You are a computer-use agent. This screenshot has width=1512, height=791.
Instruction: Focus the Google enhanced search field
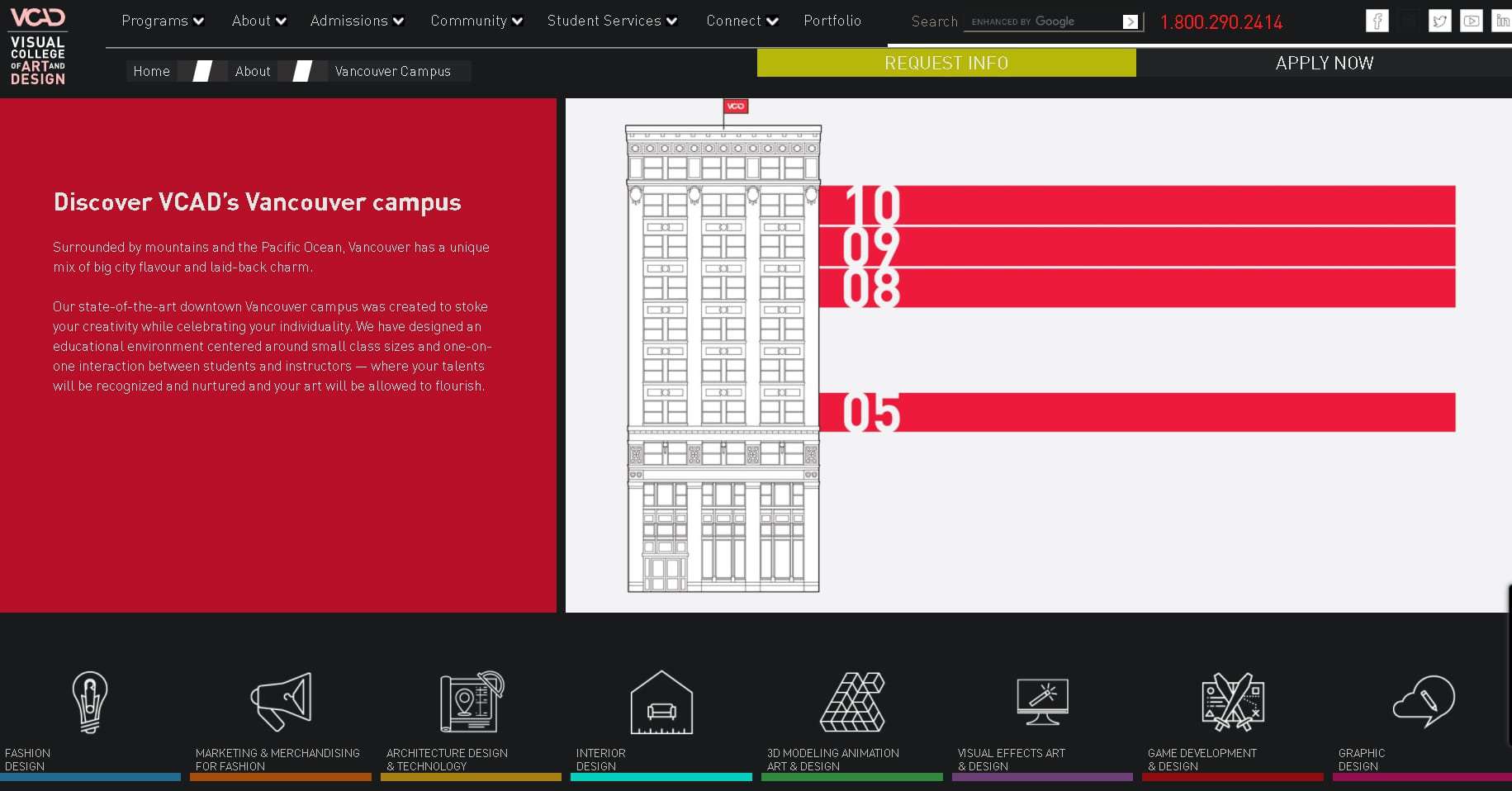[x=1042, y=21]
